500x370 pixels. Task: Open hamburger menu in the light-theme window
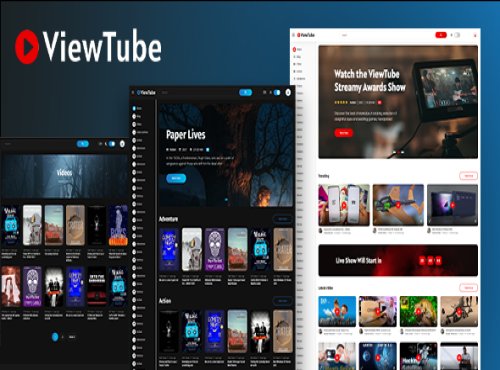tap(293, 35)
